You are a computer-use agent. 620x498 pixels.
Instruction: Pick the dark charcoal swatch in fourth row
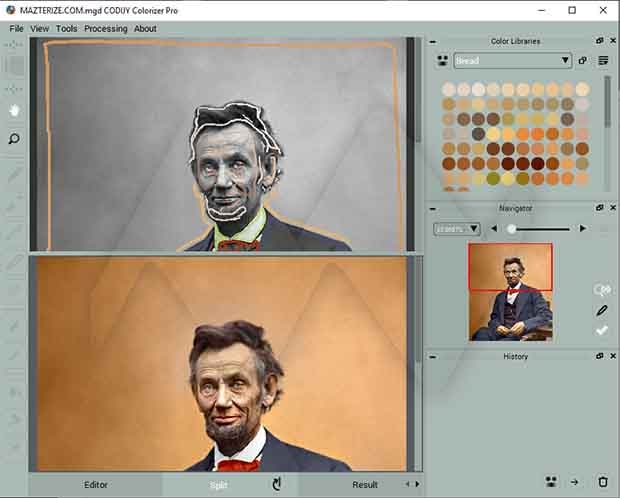[478, 134]
